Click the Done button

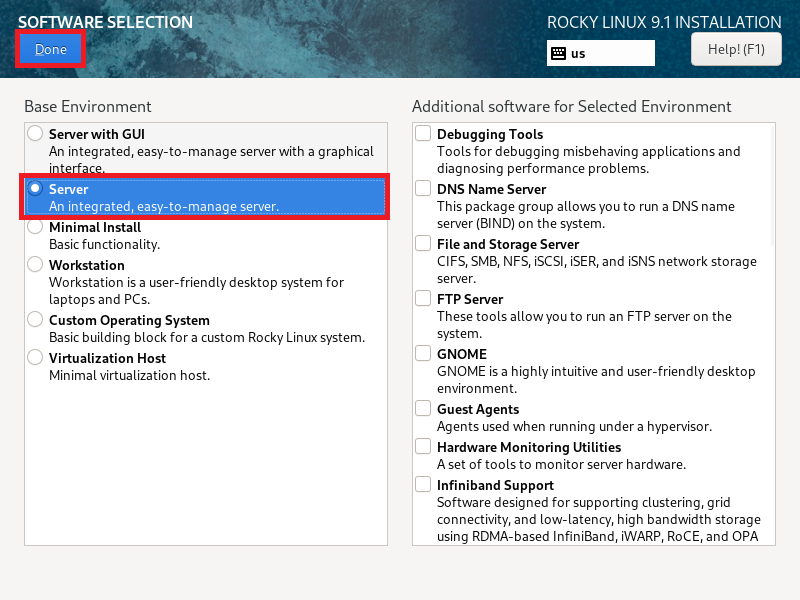[51, 49]
